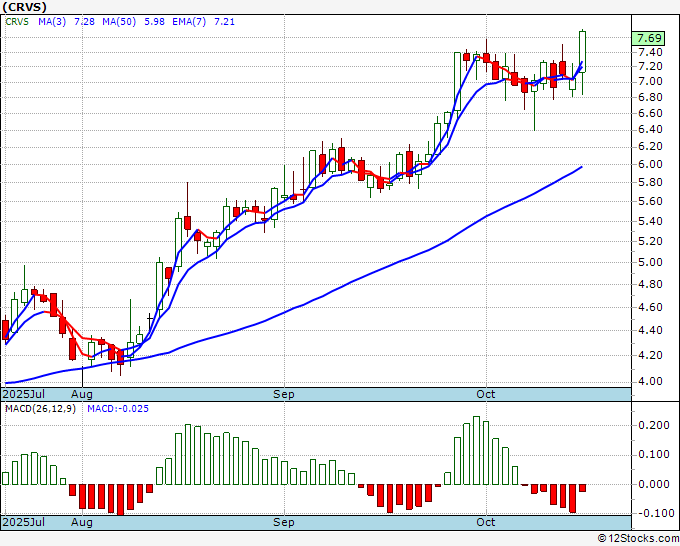The width and height of the screenshot is (680, 546).
Task: Click the MA(3) legend label
Action: (x=52, y=21)
